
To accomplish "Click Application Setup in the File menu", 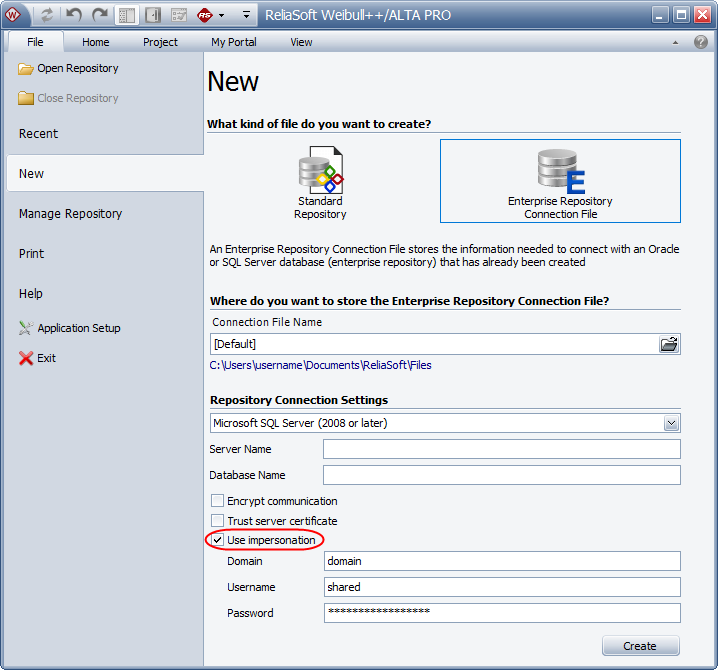I will (78, 328).
